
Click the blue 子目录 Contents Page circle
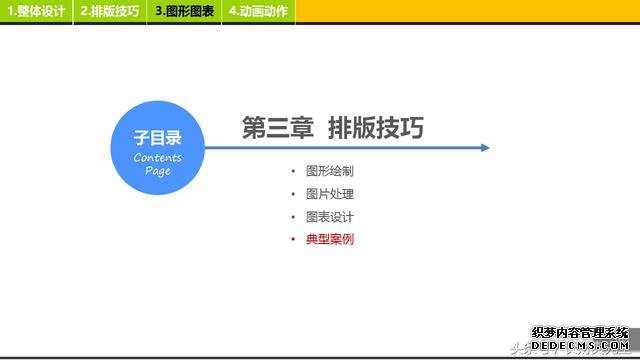(158, 148)
